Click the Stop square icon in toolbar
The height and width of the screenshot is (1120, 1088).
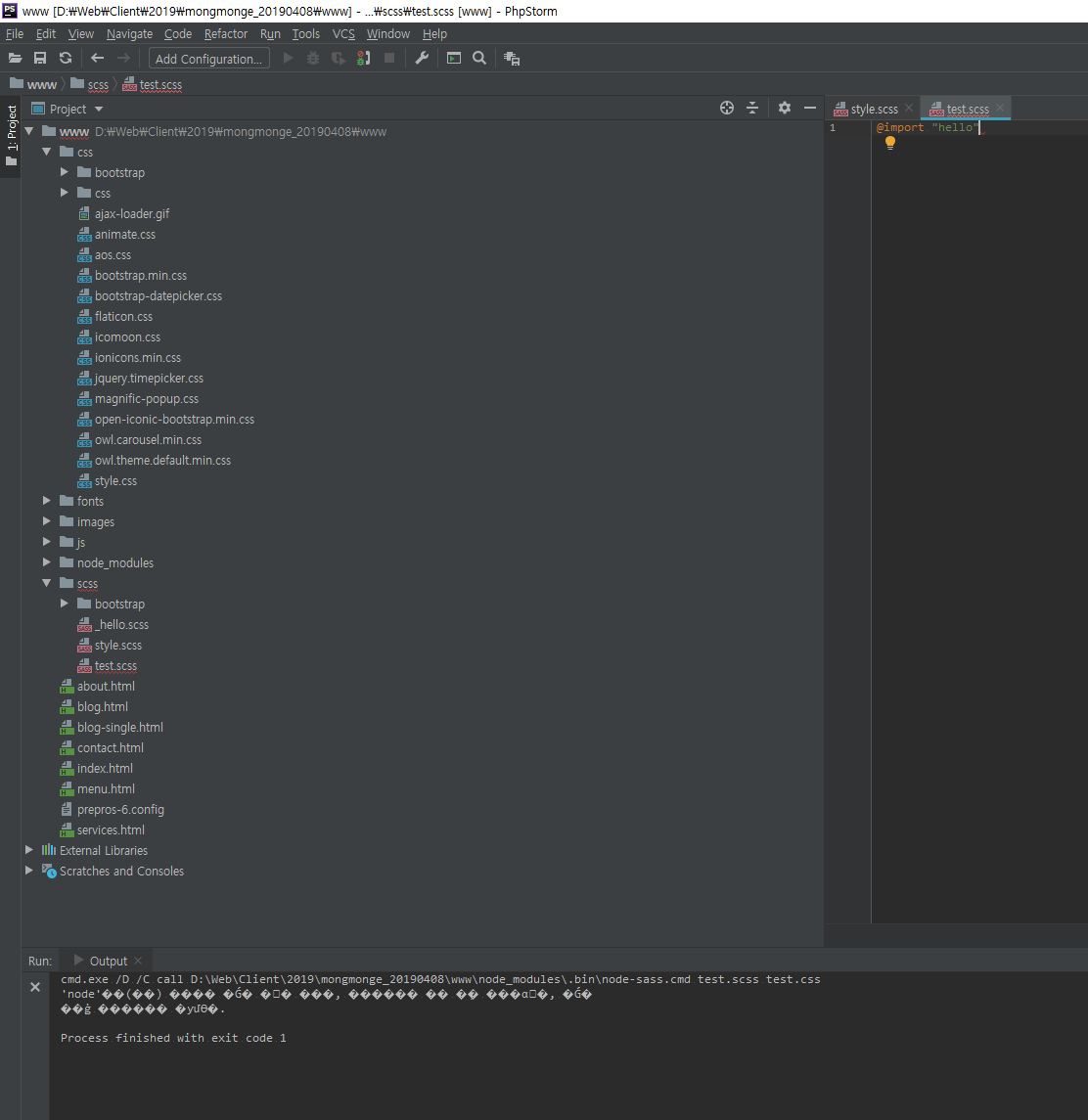[x=389, y=58]
